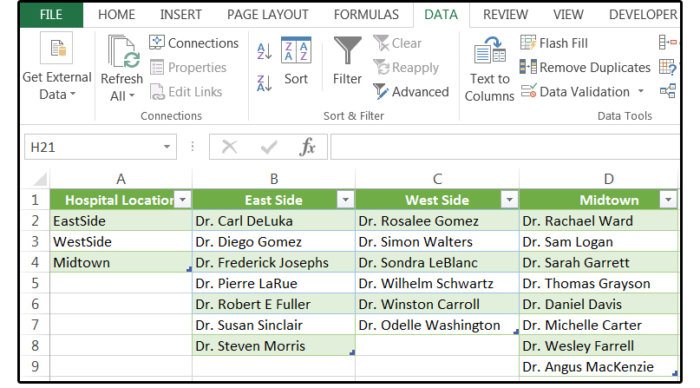The image size is (700, 388).
Task: Select cell containing Dr. Susan Sinclair
Action: 274,325
